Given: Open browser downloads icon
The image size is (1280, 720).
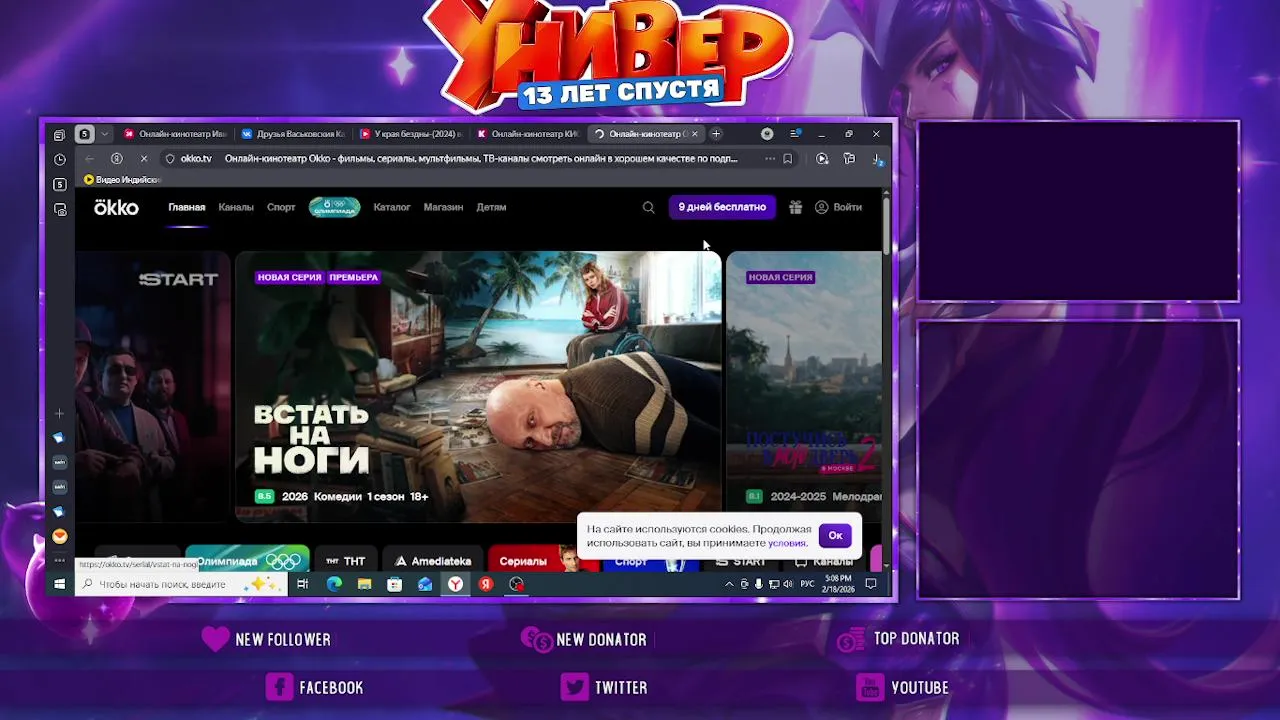Looking at the screenshot, I should coord(877,159).
